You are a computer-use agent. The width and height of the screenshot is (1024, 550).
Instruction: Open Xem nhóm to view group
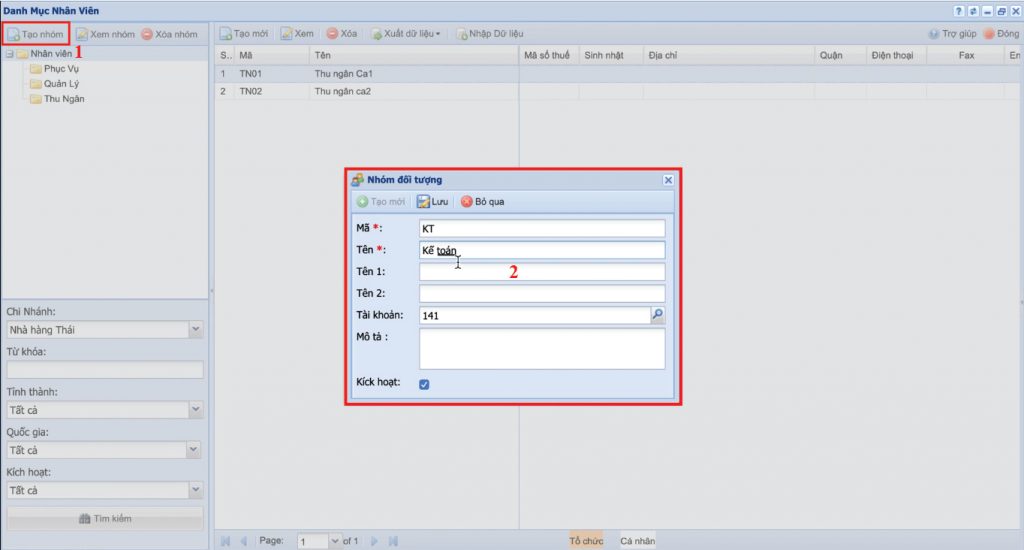click(105, 34)
